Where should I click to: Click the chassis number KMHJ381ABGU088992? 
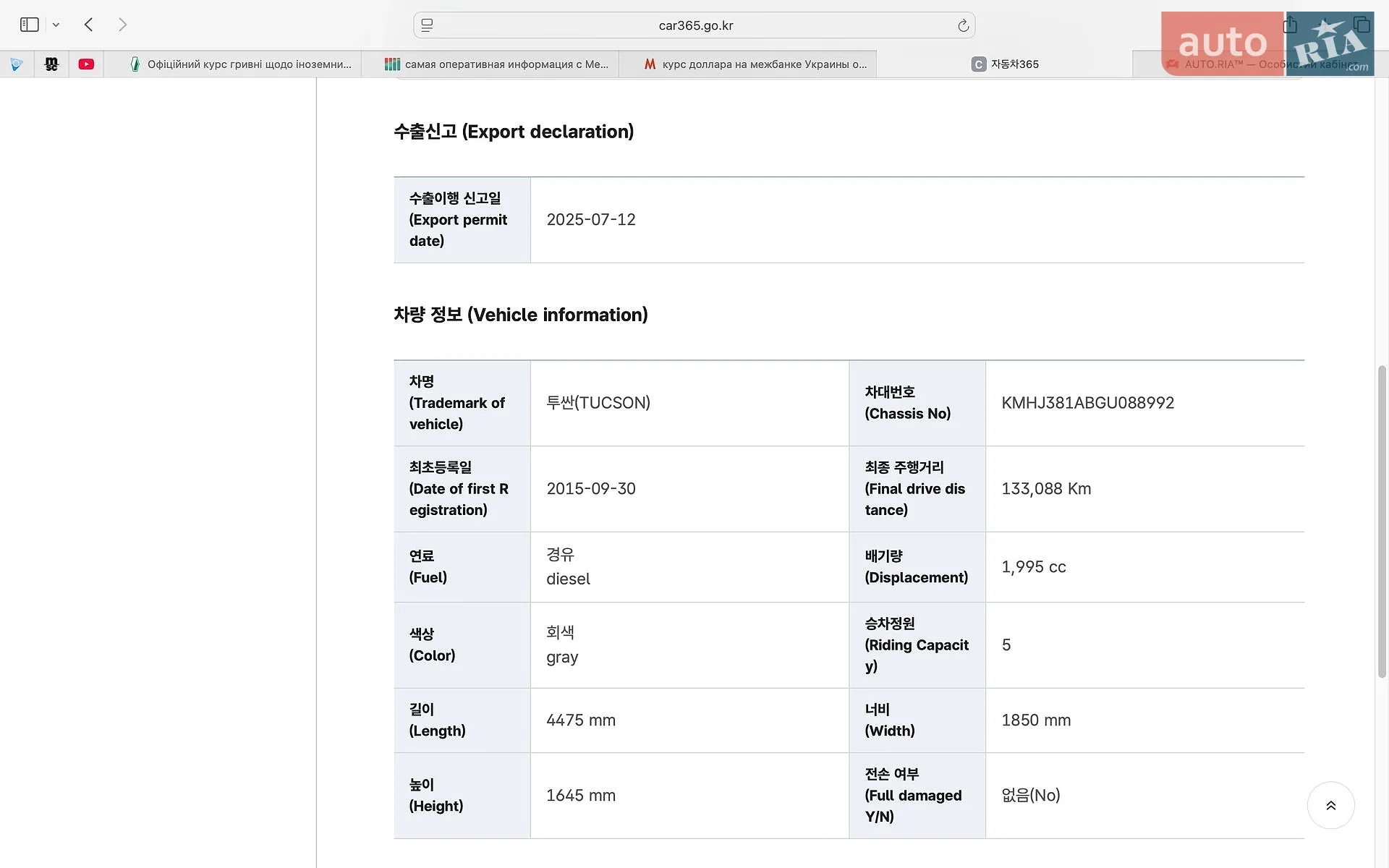[1087, 403]
